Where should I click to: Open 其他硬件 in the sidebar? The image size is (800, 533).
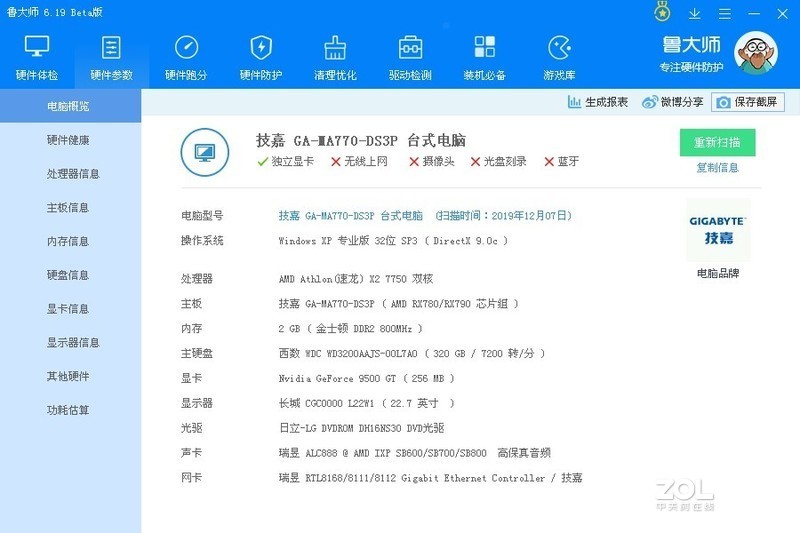click(68, 376)
